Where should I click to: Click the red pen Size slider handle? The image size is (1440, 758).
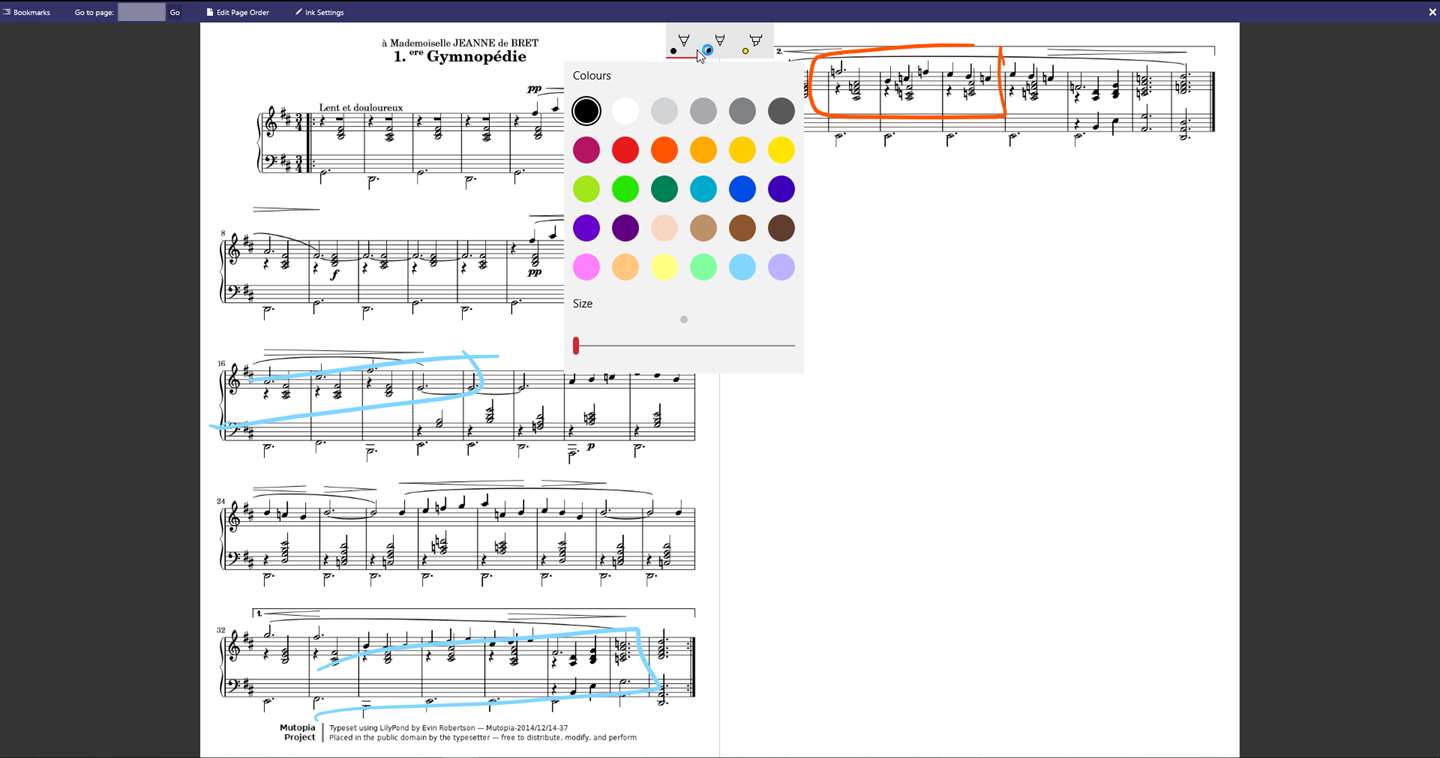576,346
